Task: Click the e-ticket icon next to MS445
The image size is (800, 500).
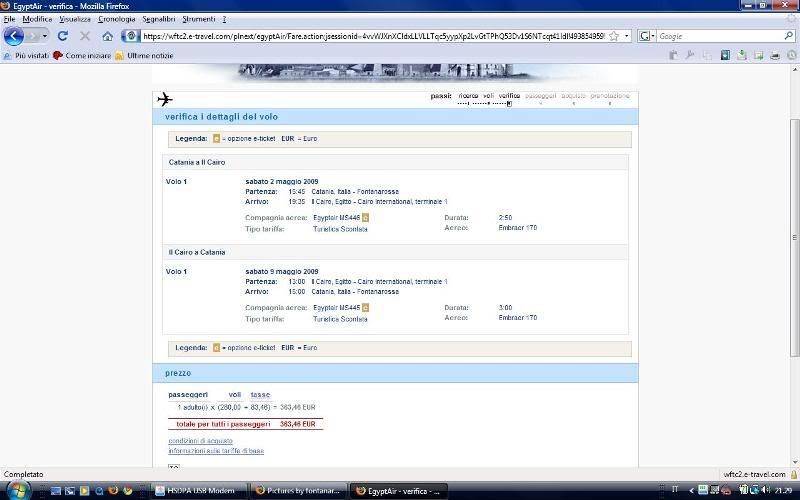Action: coord(365,308)
